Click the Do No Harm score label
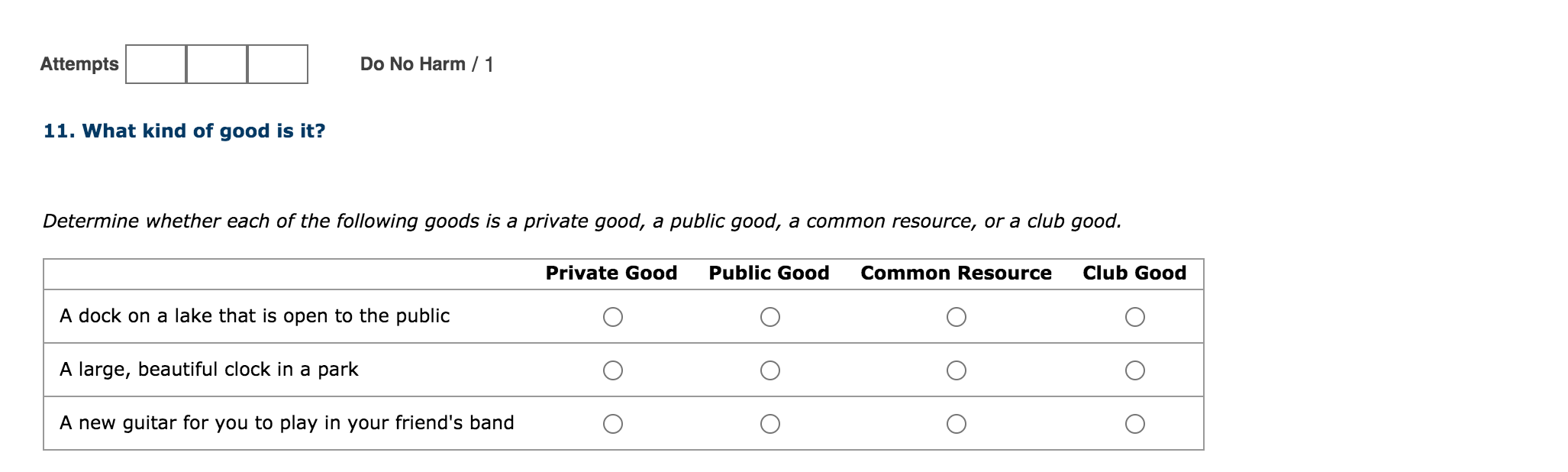 [427, 64]
